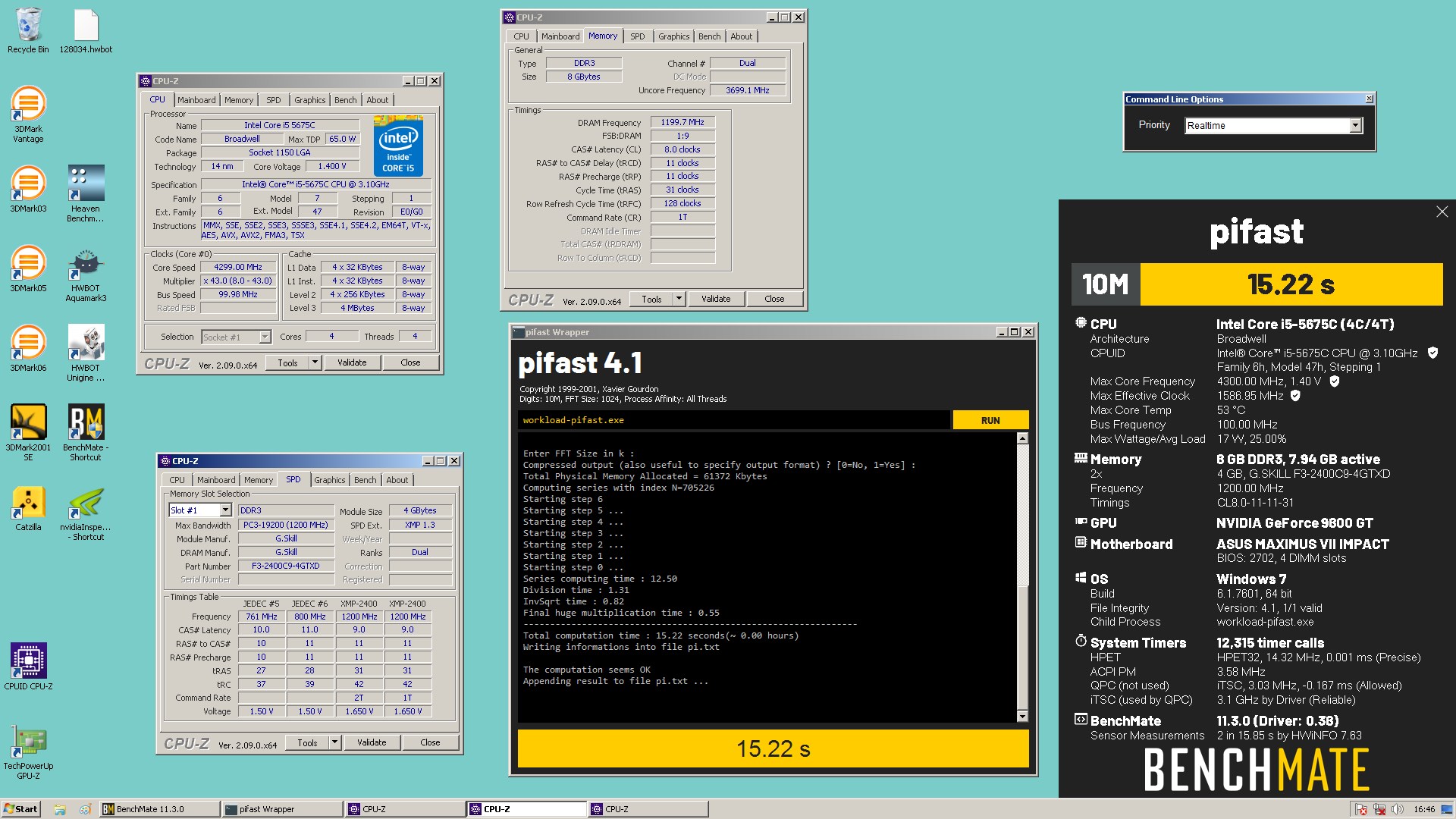1456x819 pixels.
Task: Open About tab in CPU-Z SPD window
Action: 397,480
